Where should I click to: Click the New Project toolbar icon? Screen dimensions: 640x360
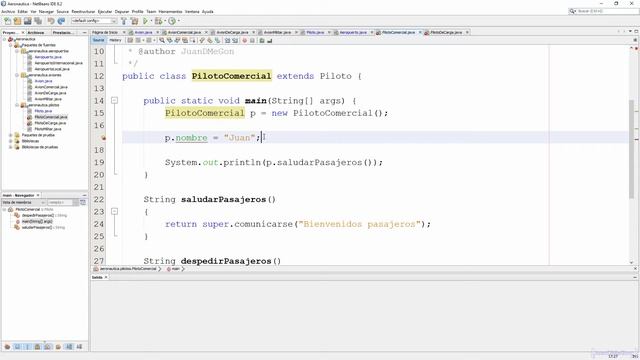(x=17, y=21)
